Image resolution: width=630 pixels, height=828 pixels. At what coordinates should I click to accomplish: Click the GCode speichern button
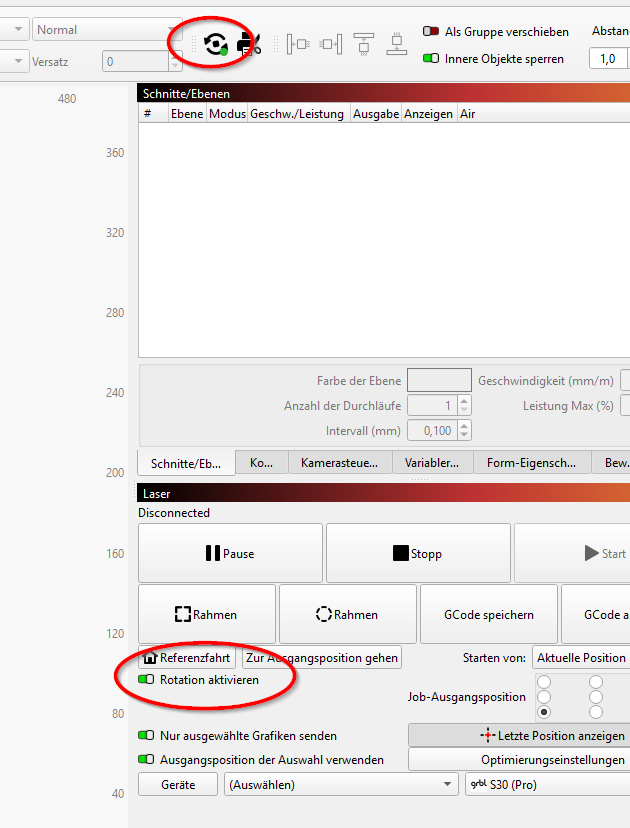[x=489, y=615]
